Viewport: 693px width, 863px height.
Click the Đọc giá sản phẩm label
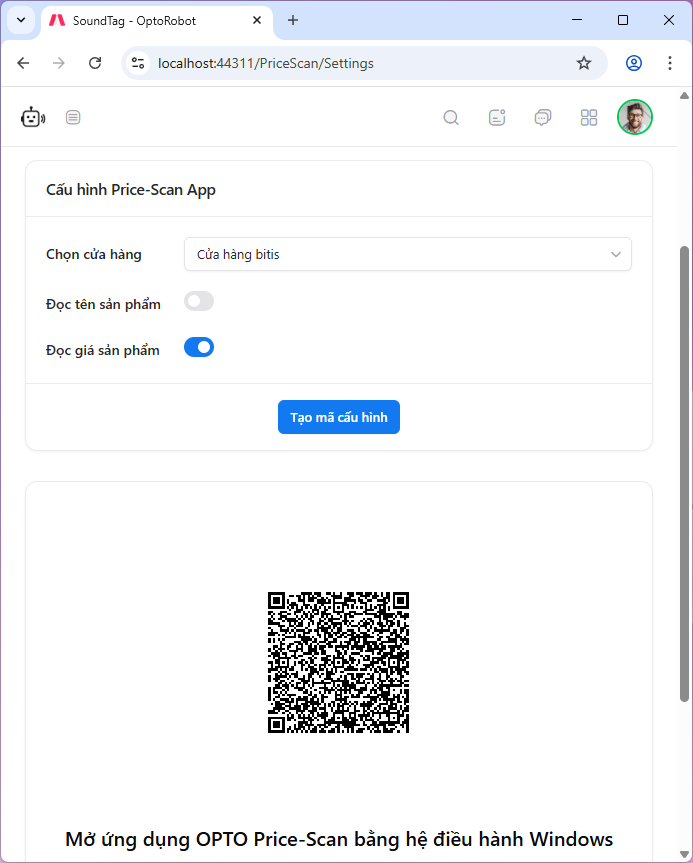click(103, 351)
